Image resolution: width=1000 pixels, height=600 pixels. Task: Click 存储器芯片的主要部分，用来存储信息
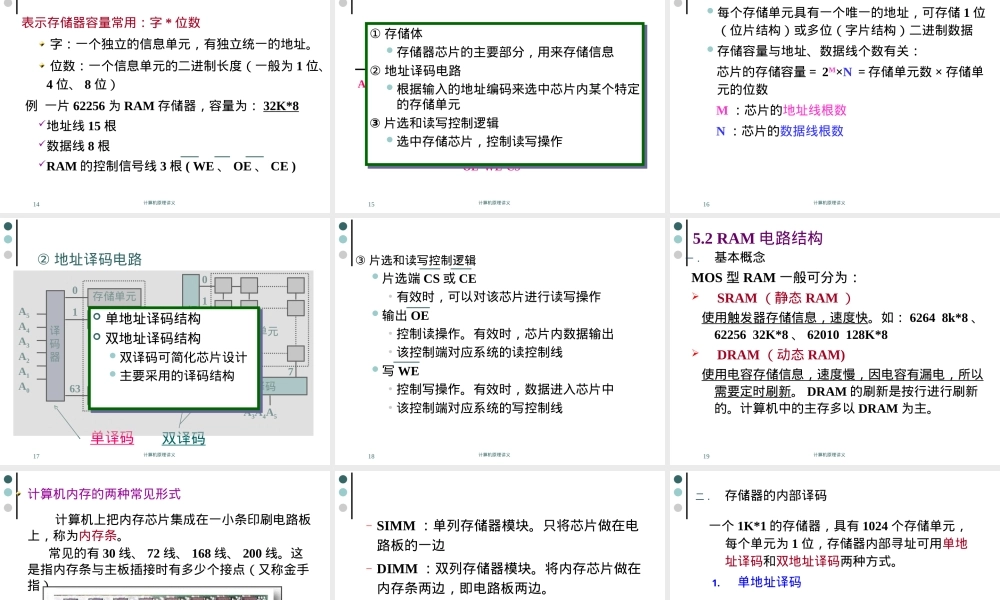click(505, 52)
